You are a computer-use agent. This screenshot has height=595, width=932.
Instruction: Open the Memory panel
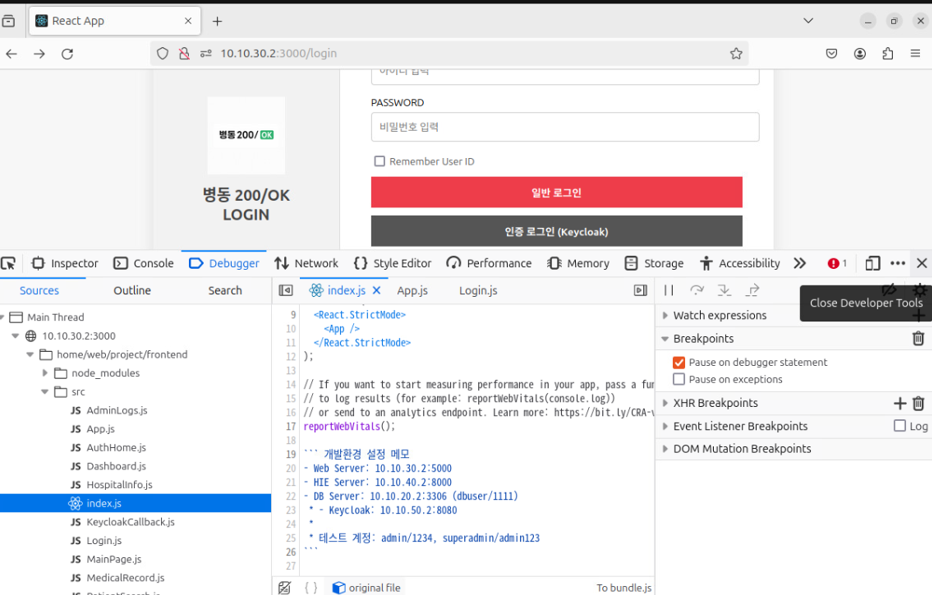(578, 263)
